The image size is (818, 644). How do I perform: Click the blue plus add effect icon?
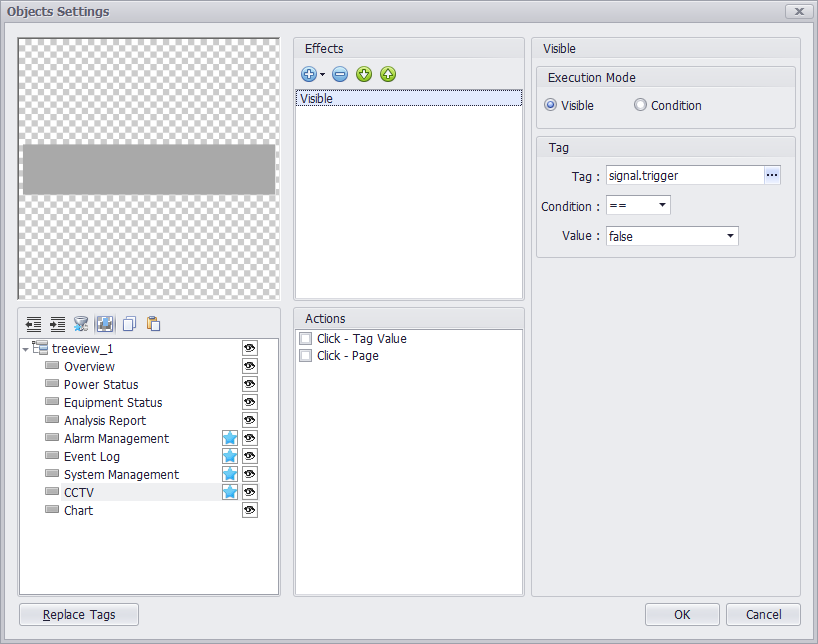click(309, 75)
